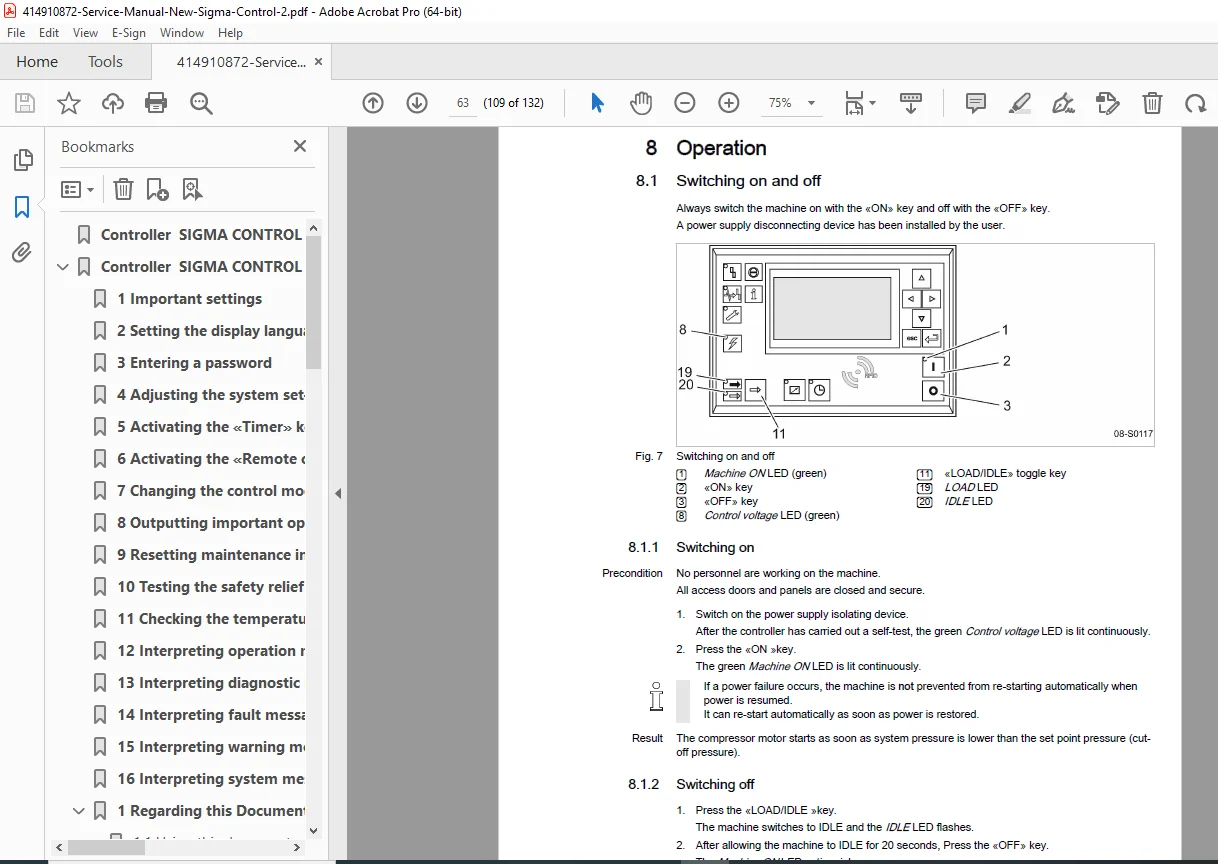Click the 8.1.1 Switching on heading
Image resolution: width=1218 pixels, height=864 pixels.
691,547
